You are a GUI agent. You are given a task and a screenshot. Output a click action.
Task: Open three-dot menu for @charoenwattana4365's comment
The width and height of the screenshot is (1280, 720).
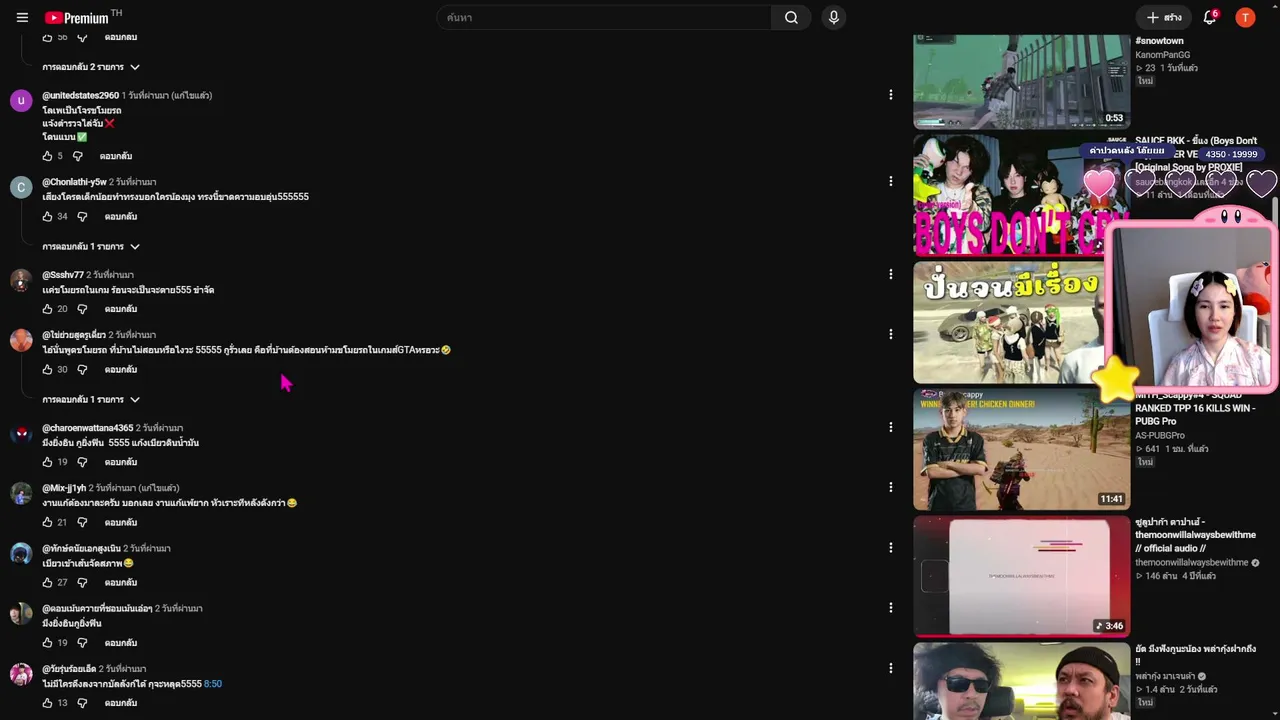(890, 427)
